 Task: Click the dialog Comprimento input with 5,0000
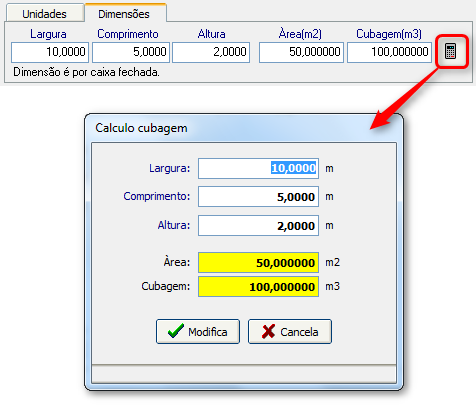point(258,197)
